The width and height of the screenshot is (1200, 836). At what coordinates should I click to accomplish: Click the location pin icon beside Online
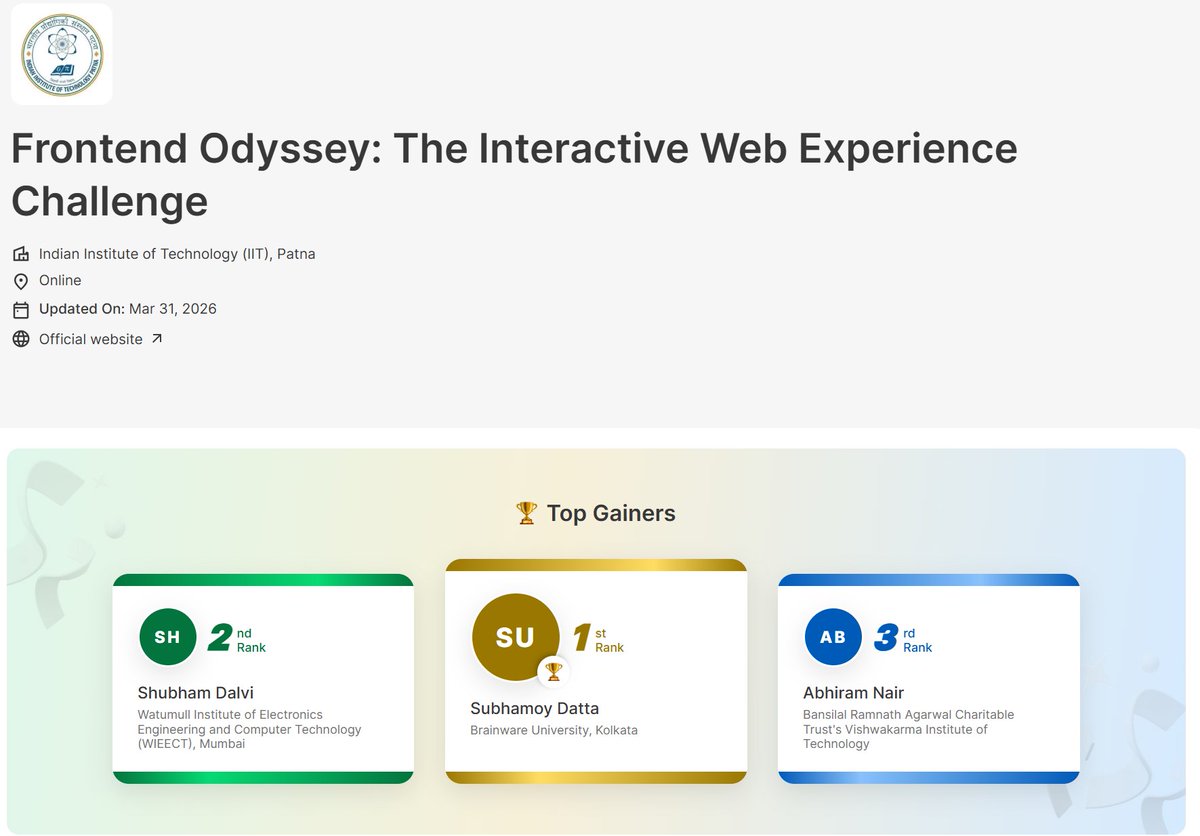coord(21,281)
